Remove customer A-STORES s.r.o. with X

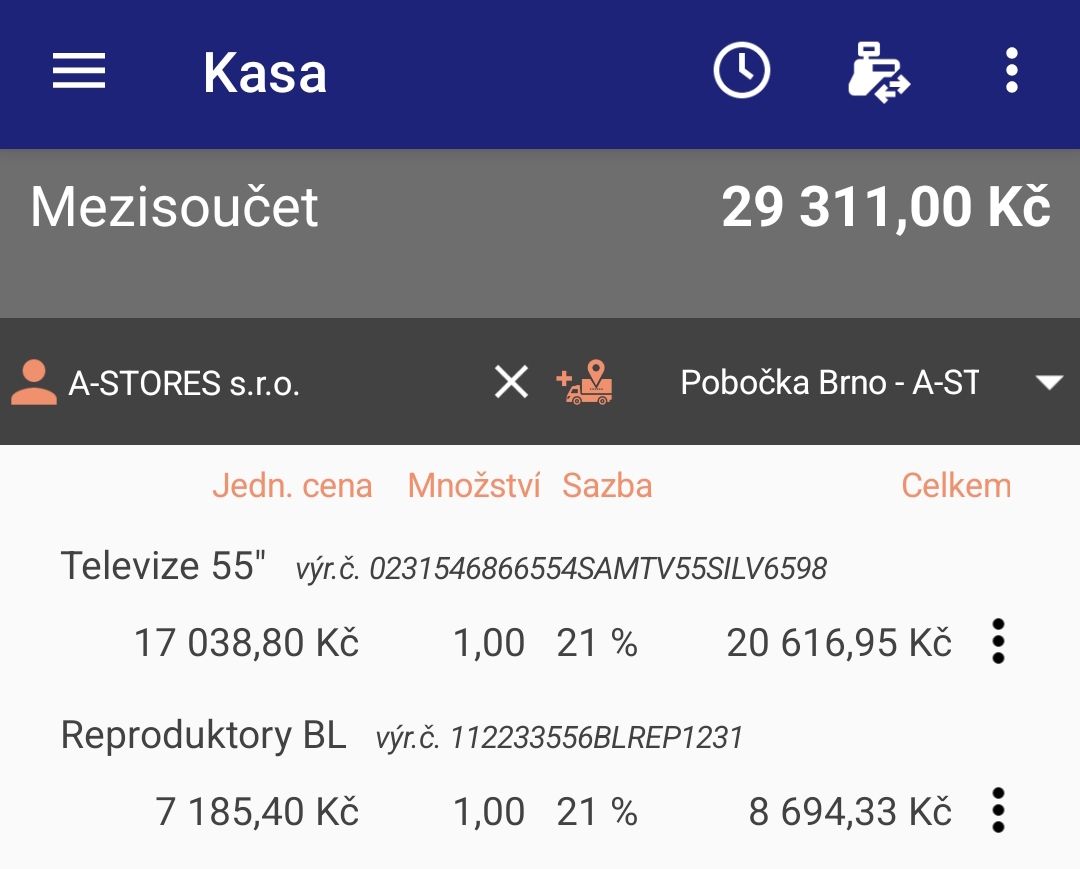click(x=511, y=381)
